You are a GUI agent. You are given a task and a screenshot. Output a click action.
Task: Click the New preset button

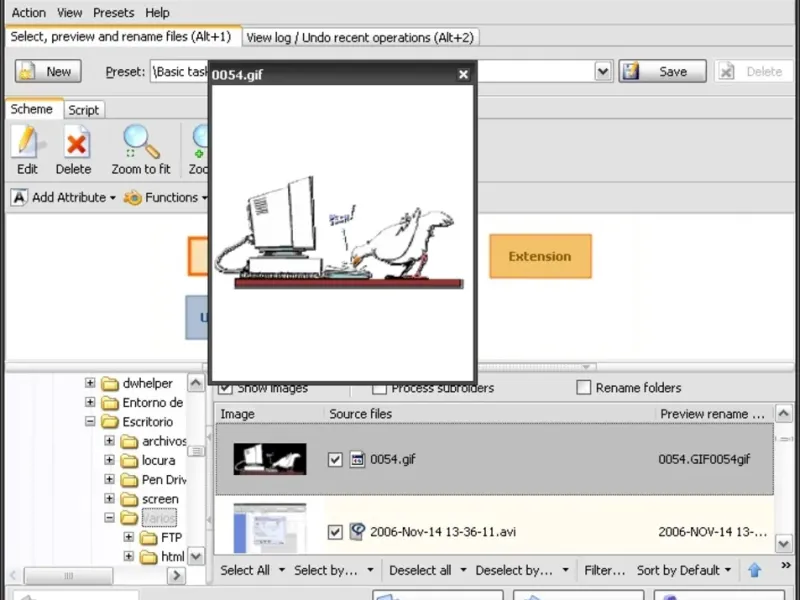(48, 71)
